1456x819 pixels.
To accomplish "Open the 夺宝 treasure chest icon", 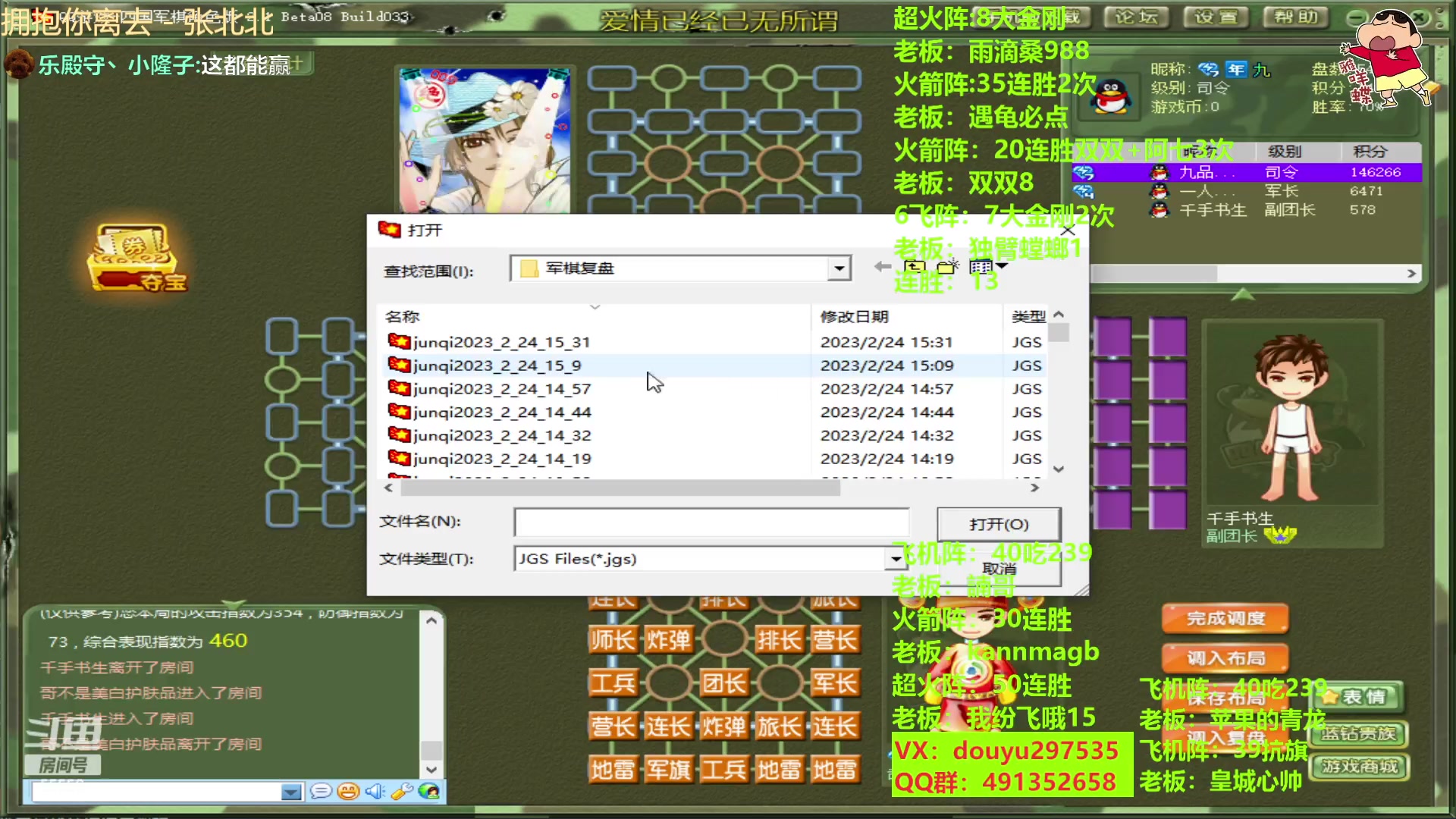I will tap(136, 258).
